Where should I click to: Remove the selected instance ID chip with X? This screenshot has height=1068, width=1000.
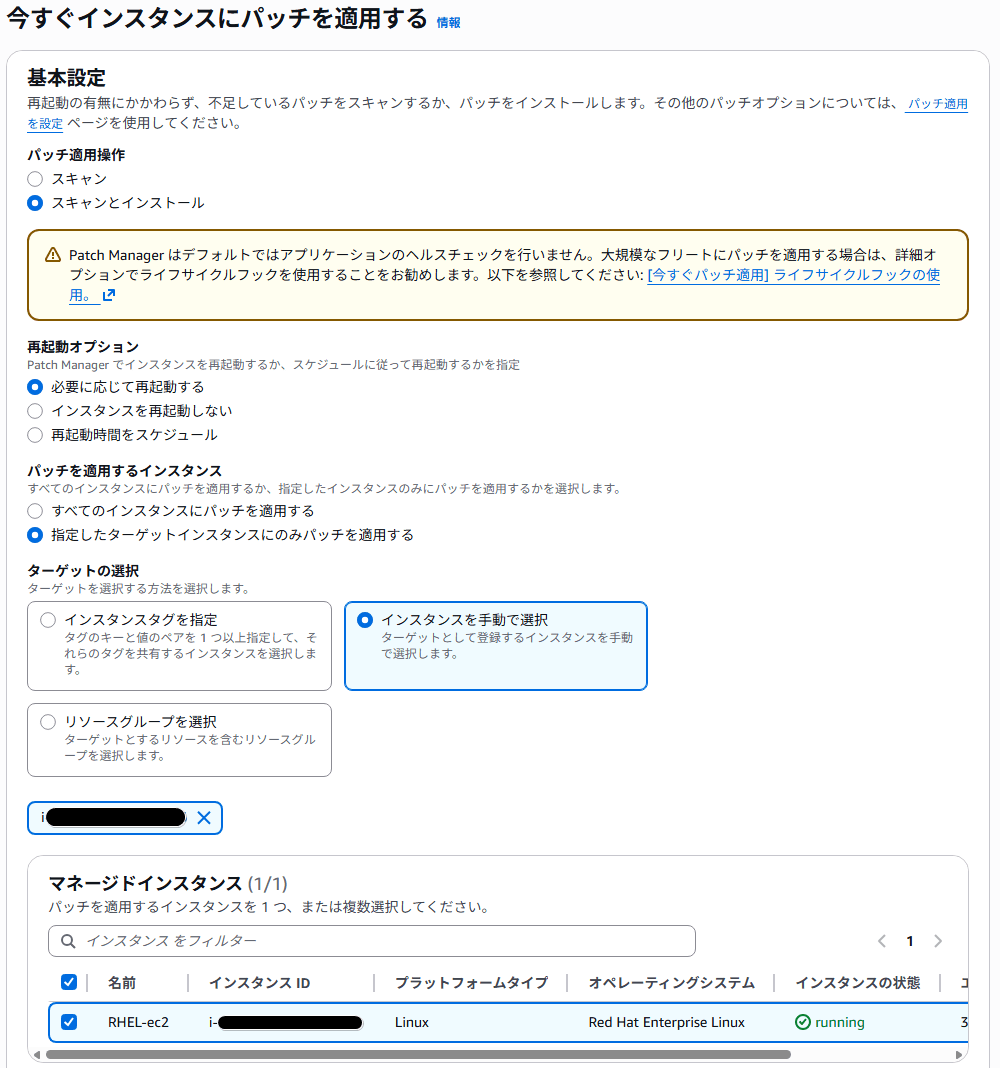coord(204,818)
